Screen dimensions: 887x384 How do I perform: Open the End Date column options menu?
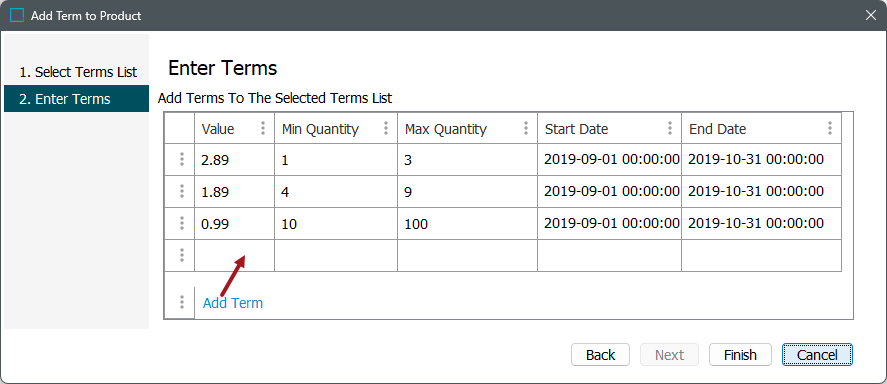coord(829,128)
